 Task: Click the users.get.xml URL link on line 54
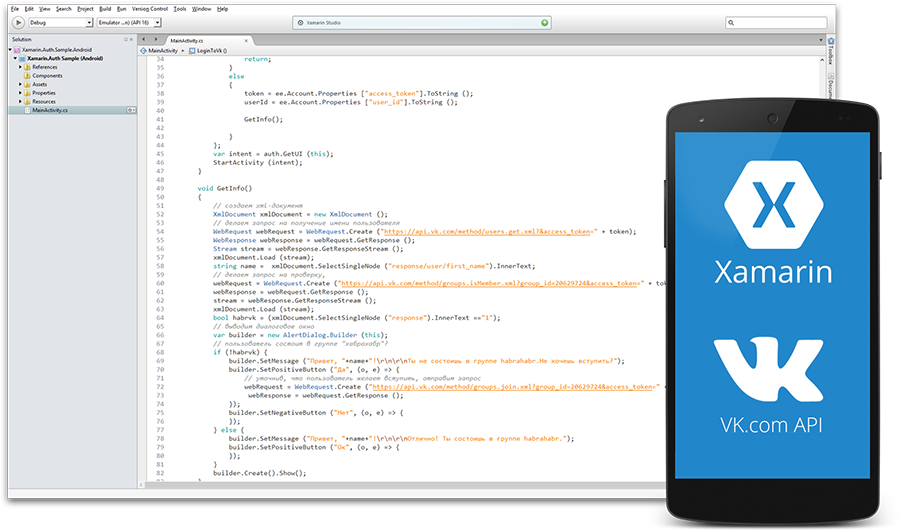pos(488,231)
